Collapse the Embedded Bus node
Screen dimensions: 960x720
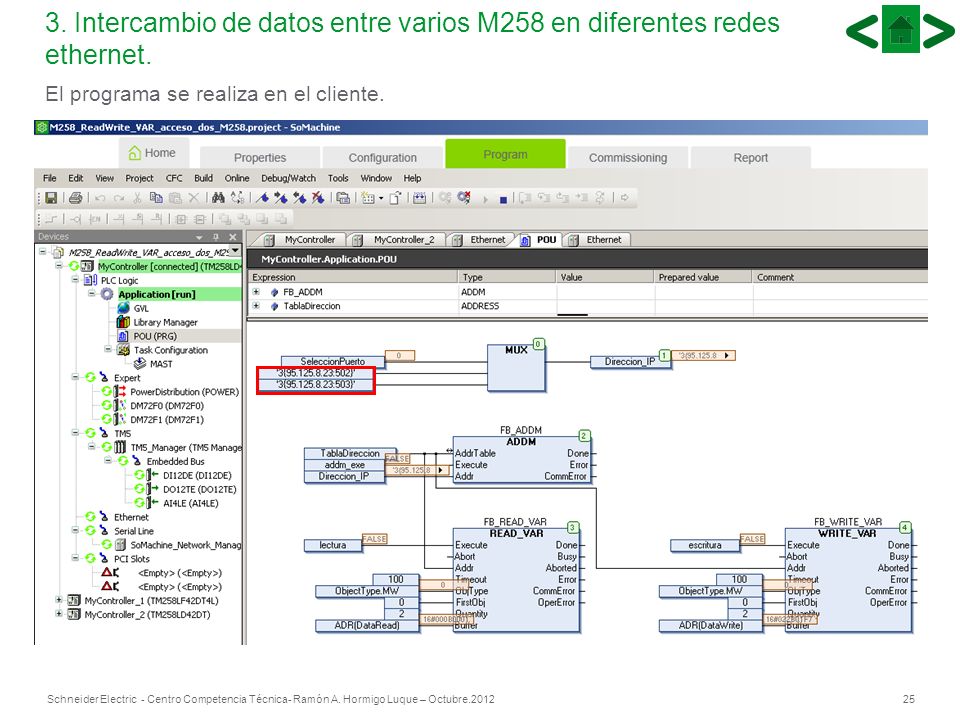(108, 461)
